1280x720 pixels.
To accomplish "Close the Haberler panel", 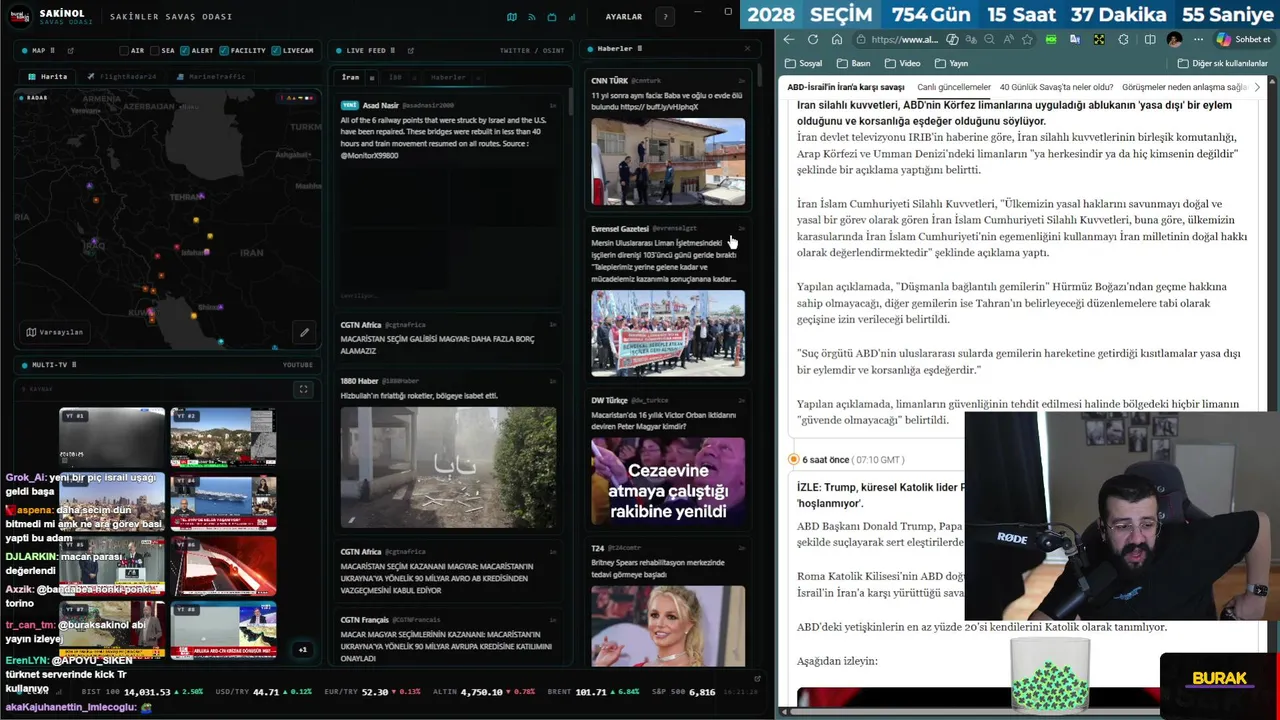I will [747, 48].
